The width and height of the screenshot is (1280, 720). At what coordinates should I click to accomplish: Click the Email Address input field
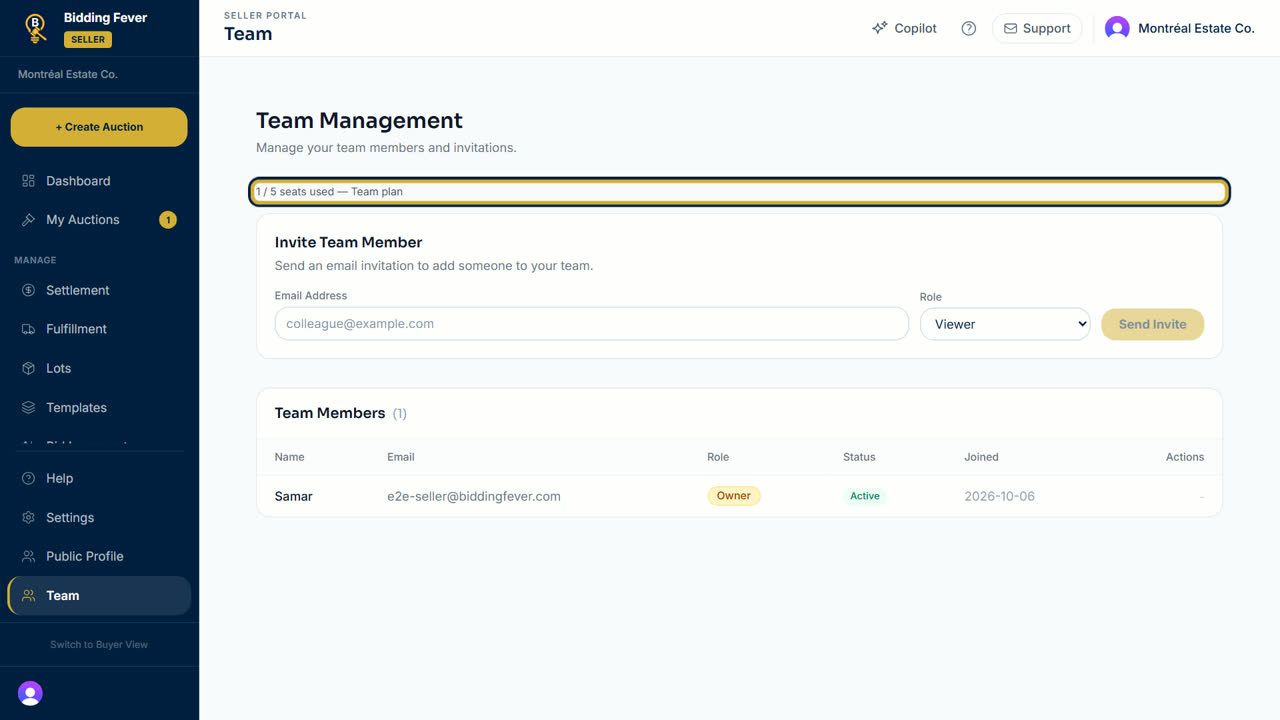(591, 324)
